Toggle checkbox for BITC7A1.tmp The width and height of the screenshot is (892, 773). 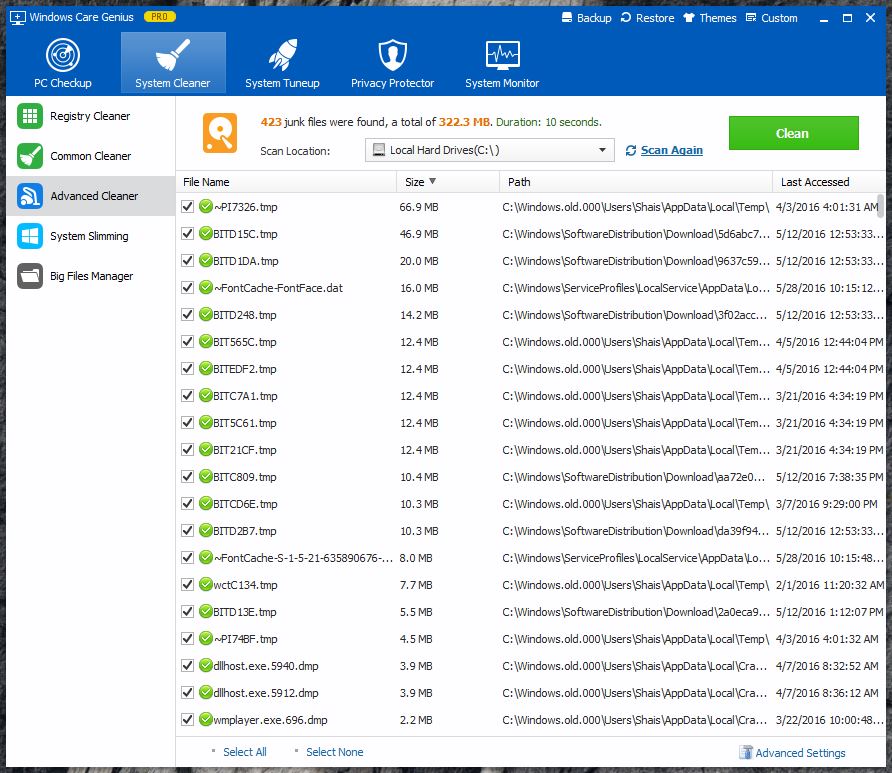(x=187, y=395)
